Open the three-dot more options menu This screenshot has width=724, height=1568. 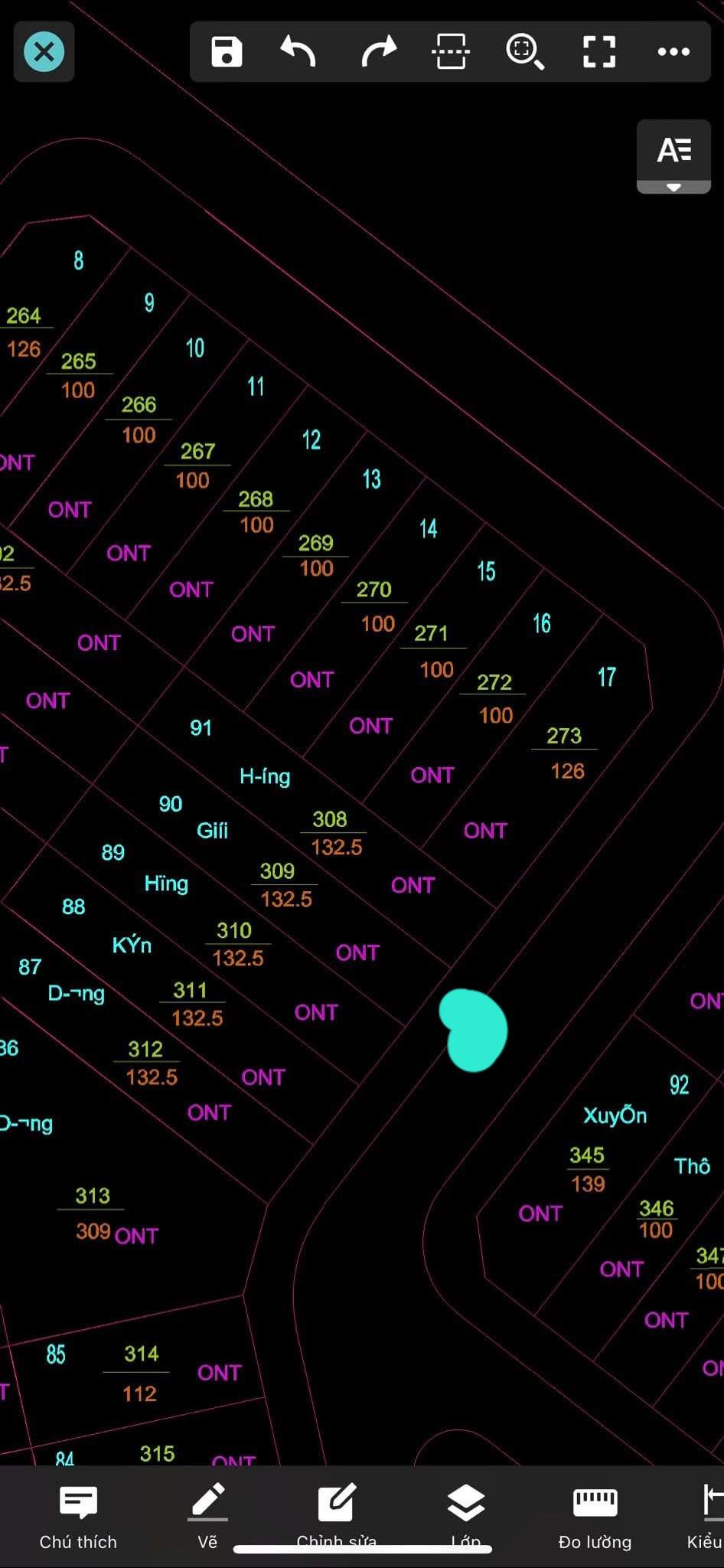tap(673, 52)
